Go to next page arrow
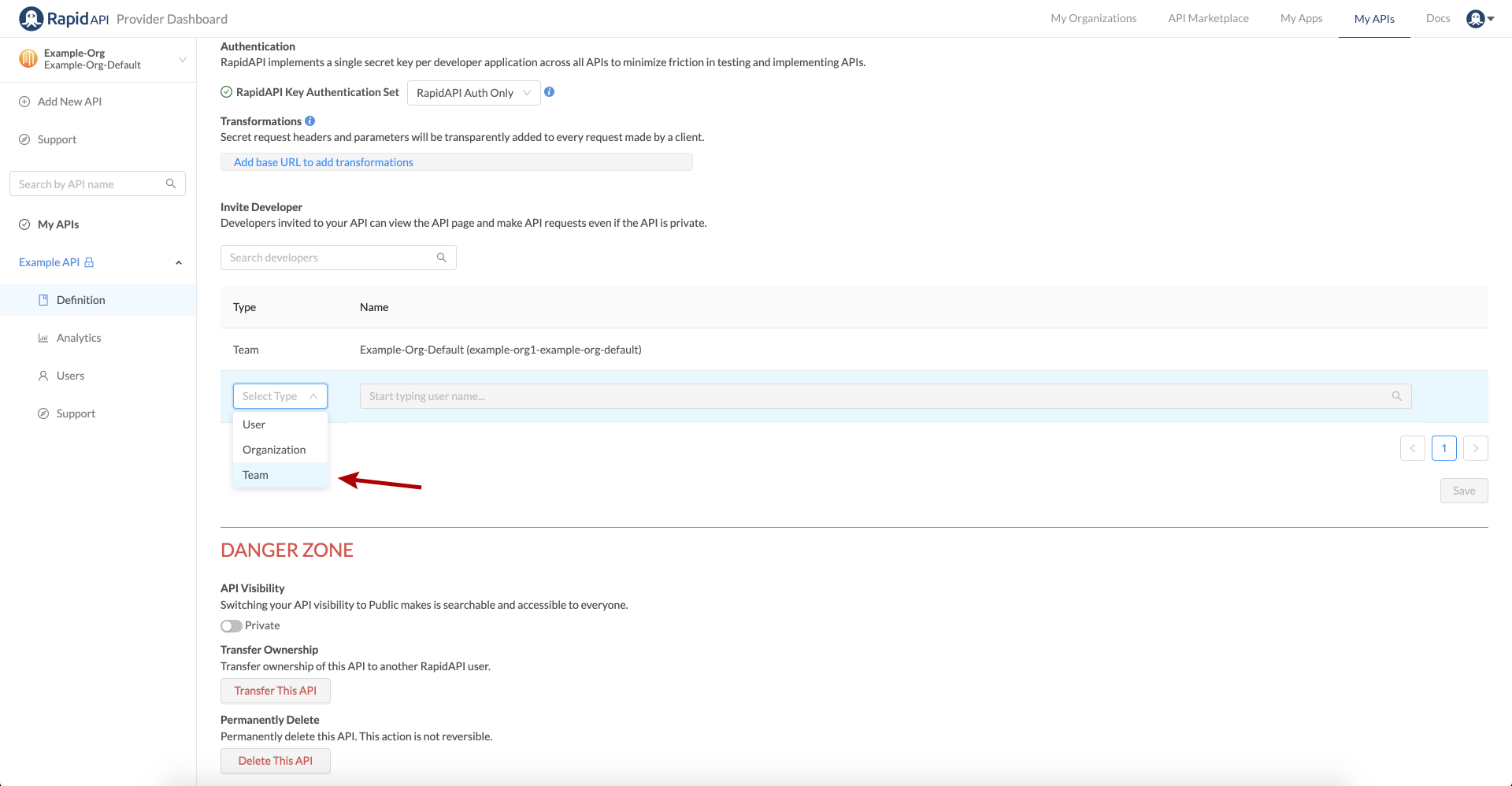 (1476, 448)
